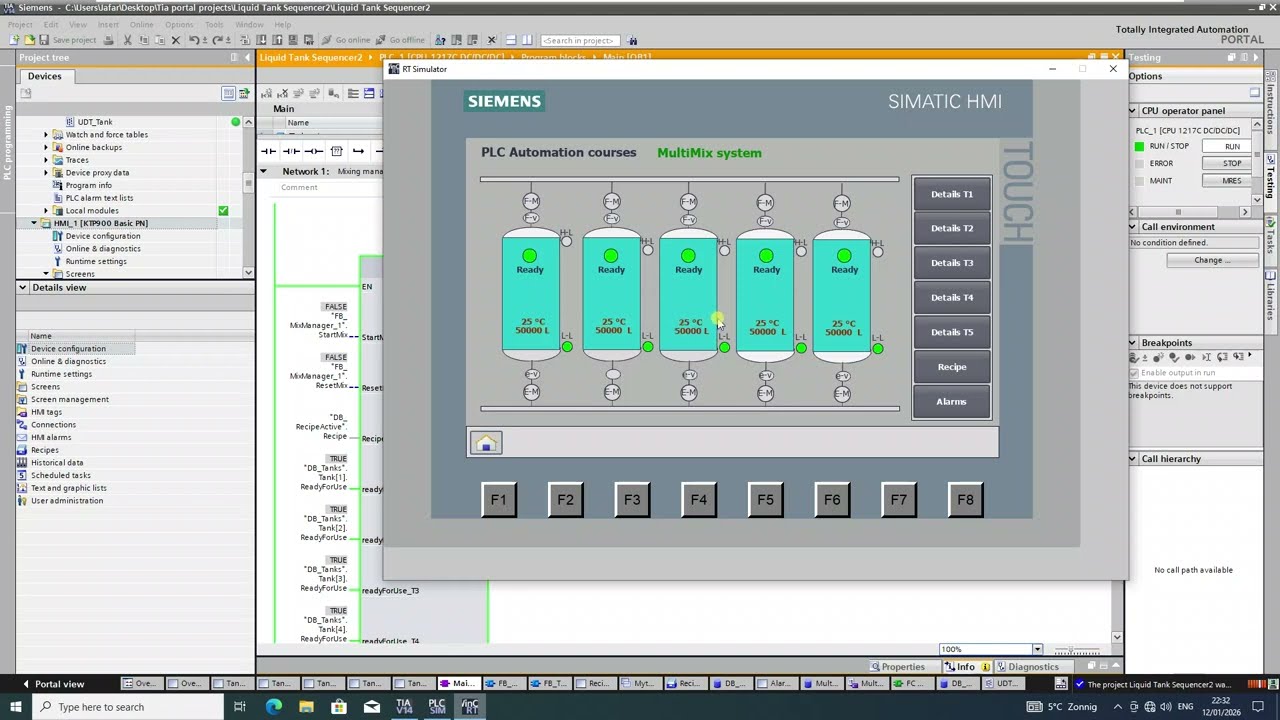Collapse HMI_1 [KTP900 Basic PN] node

34,223
